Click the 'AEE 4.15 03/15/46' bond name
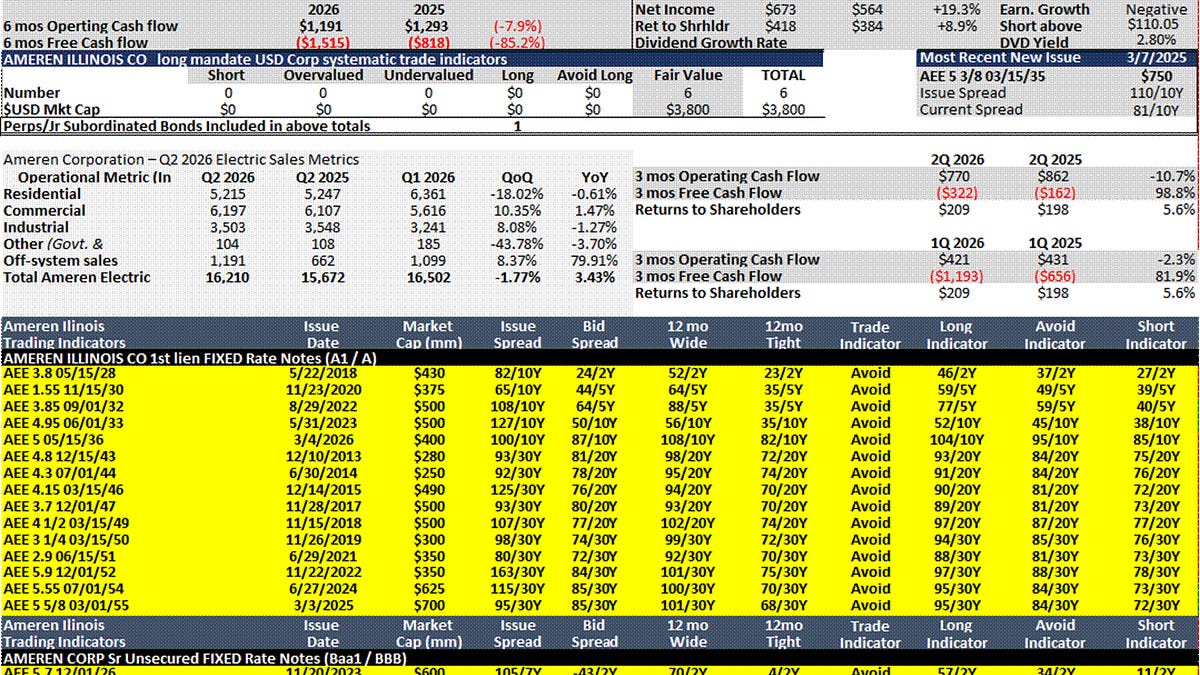This screenshot has height=675, width=1200. pyautogui.click(x=63, y=490)
